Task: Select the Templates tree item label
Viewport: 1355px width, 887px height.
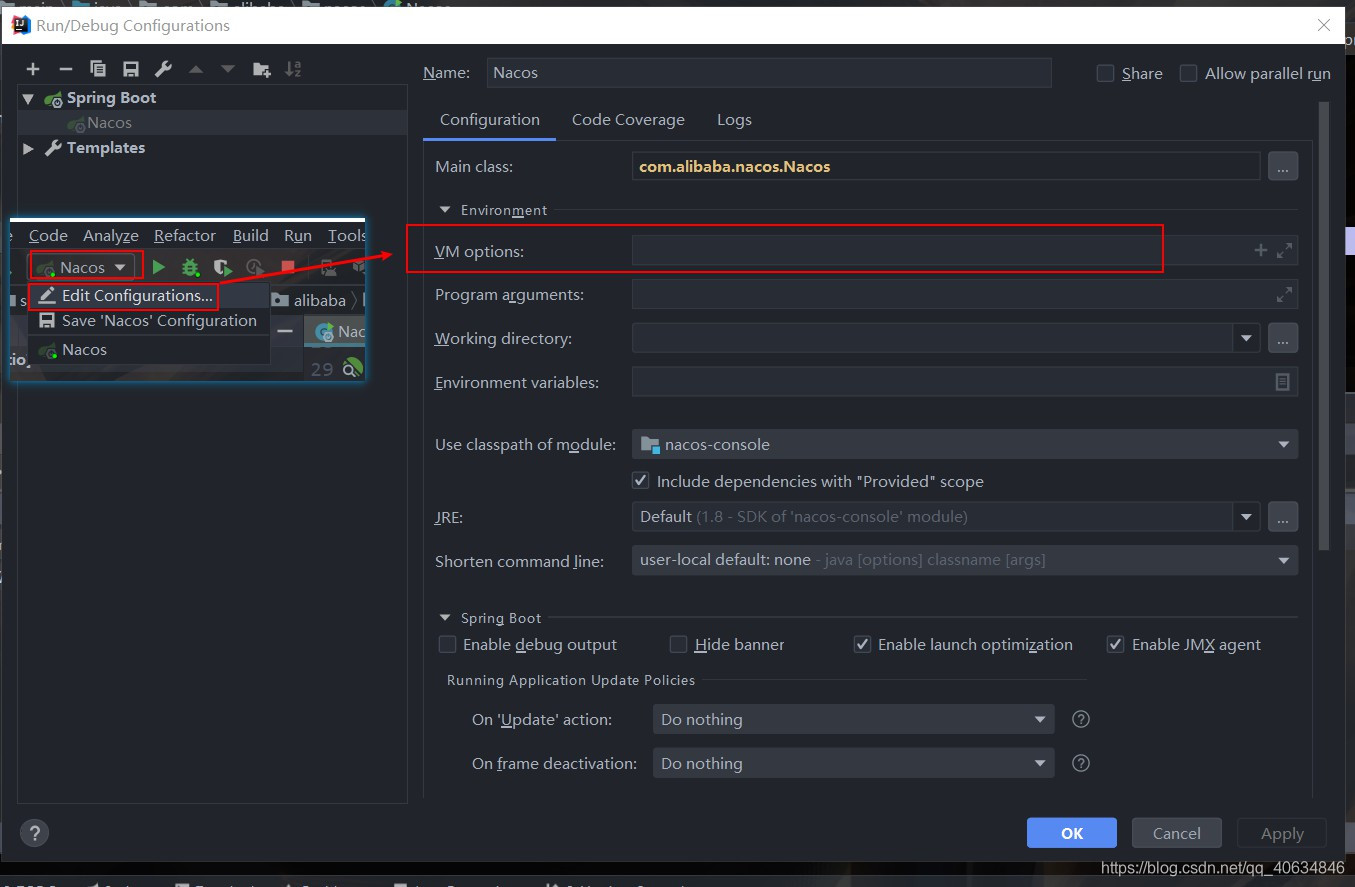Action: click(106, 148)
